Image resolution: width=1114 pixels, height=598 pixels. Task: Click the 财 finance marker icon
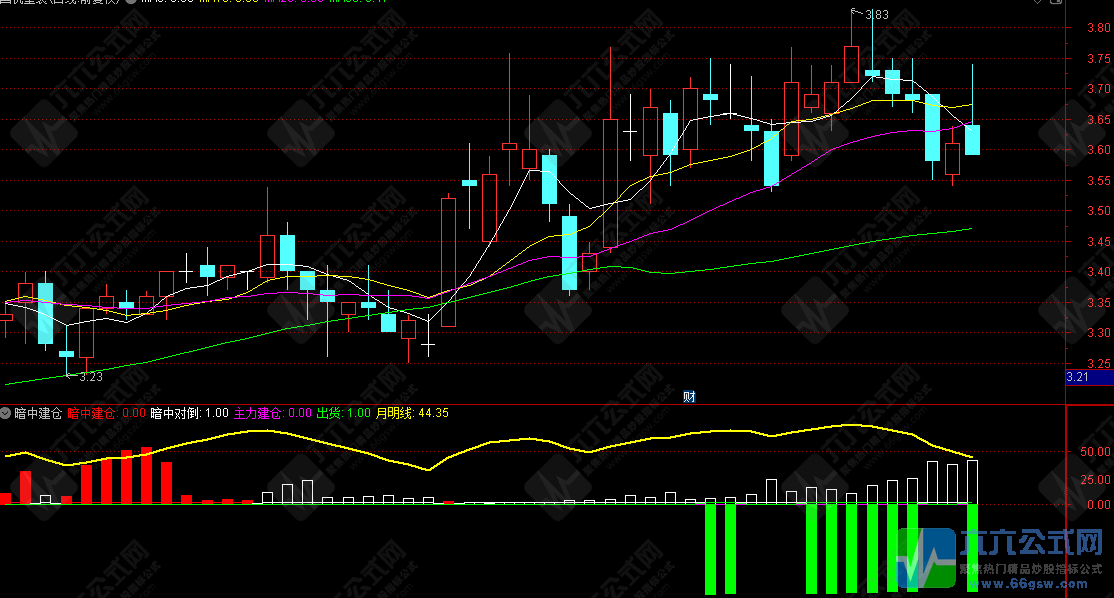[x=689, y=396]
